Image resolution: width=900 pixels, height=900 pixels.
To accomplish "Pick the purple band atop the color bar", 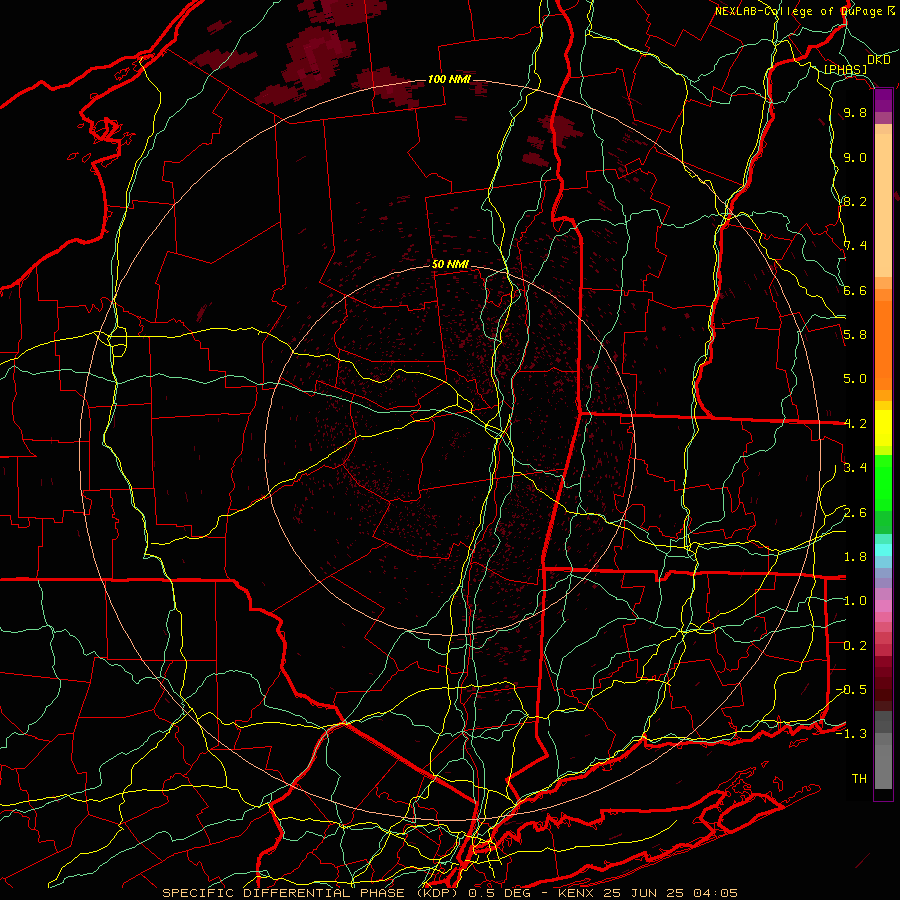I will (x=883, y=101).
